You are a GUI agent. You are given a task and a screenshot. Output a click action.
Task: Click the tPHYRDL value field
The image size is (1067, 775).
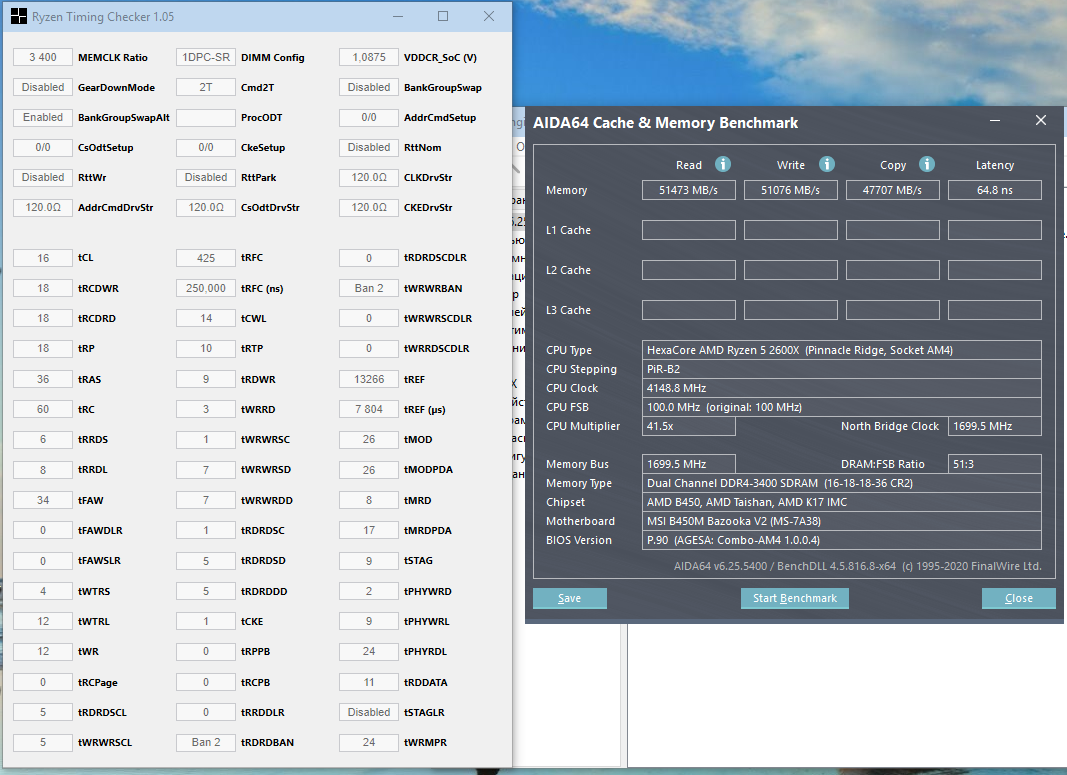[369, 651]
